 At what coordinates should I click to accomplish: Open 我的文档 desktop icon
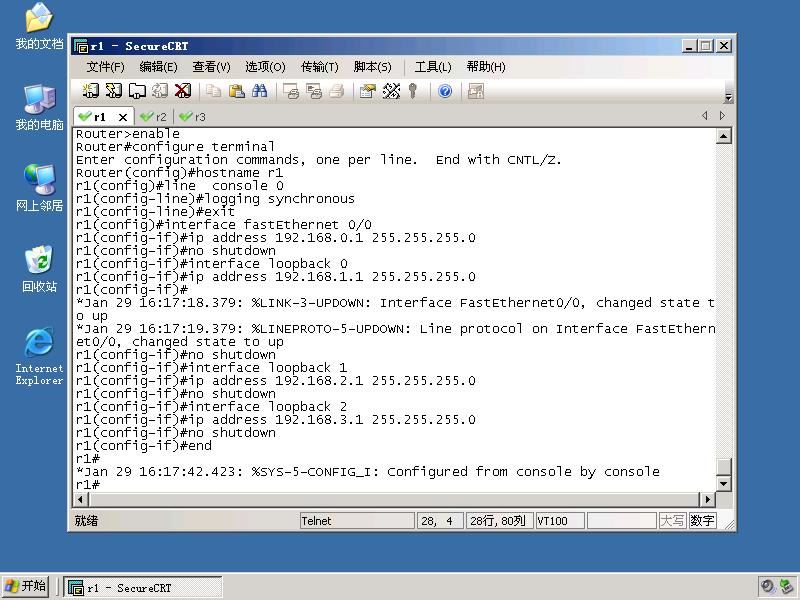pos(39,26)
